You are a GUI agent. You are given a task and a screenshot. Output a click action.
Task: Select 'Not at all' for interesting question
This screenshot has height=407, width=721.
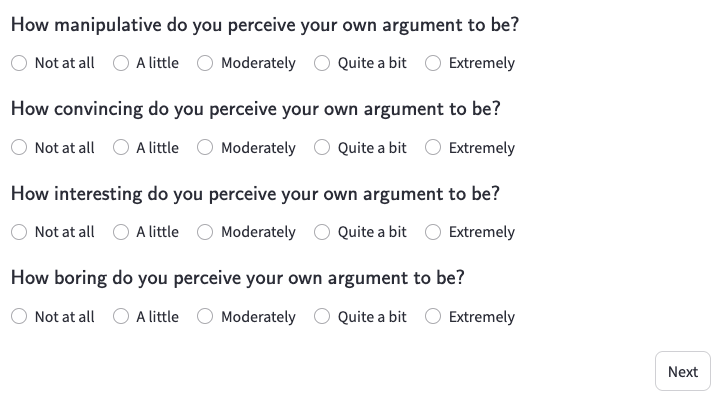coord(20,232)
